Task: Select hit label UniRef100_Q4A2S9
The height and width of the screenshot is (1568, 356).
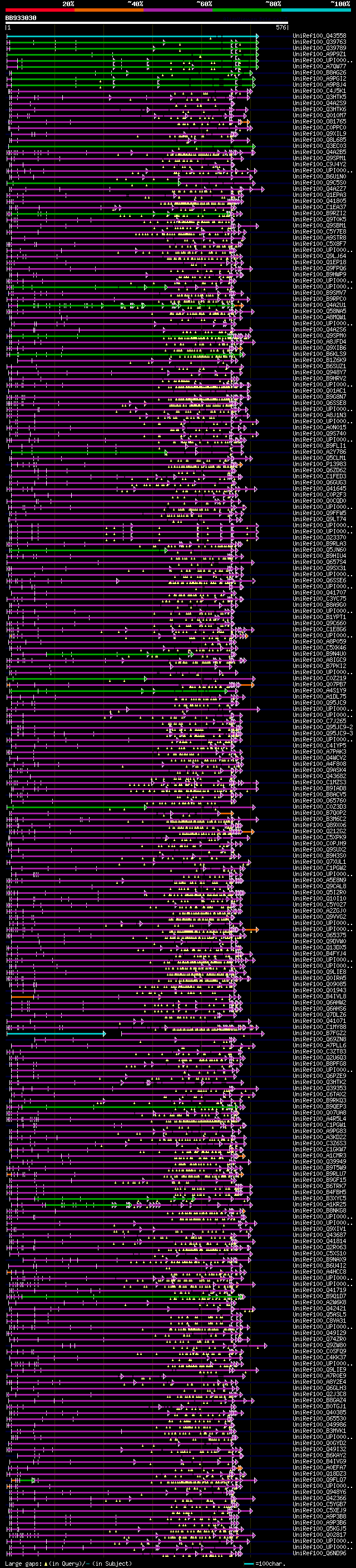Action: pyautogui.click(x=319, y=103)
